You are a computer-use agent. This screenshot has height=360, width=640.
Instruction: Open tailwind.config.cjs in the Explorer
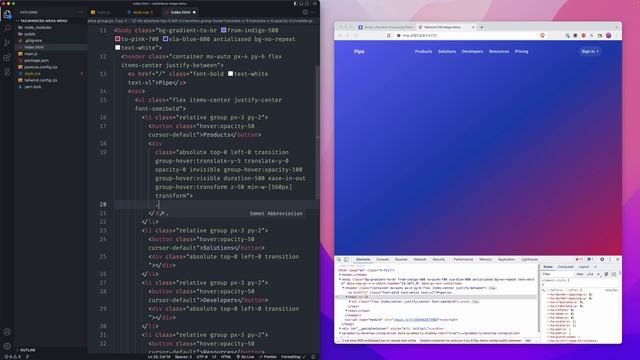[41, 80]
